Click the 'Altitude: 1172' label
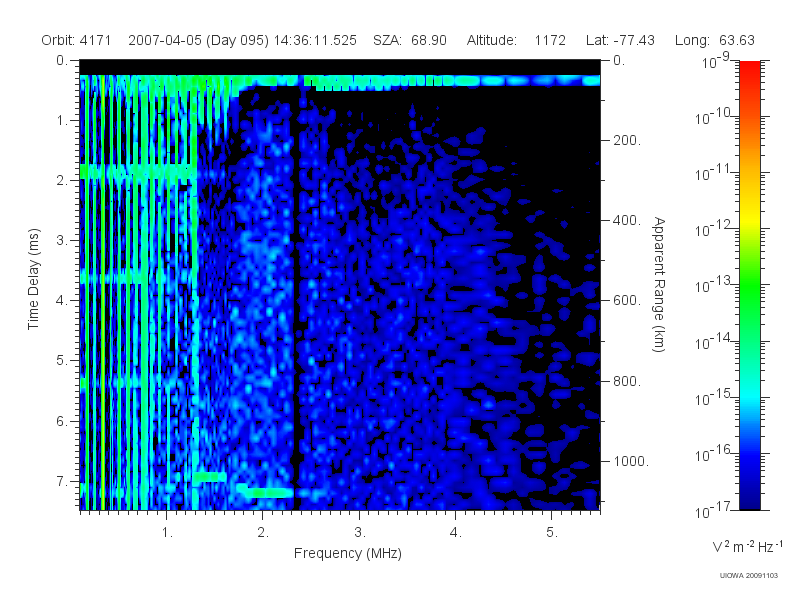 coord(516,40)
